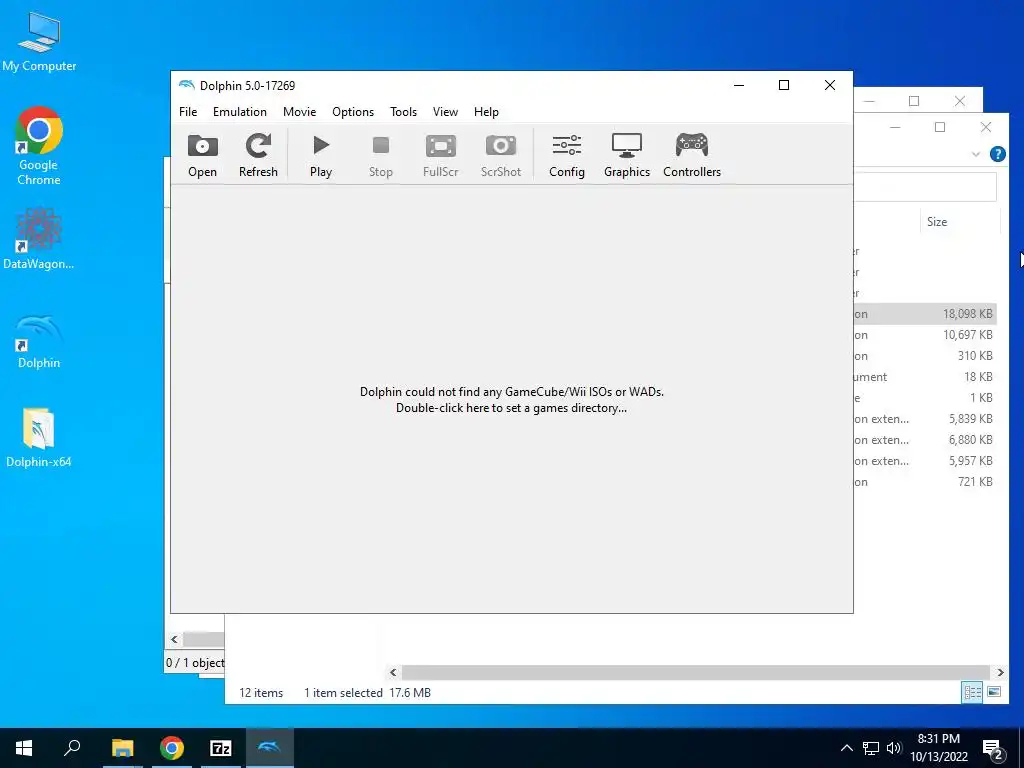Close the Dolphin emulator window
The width and height of the screenshot is (1024, 768).
830,85
